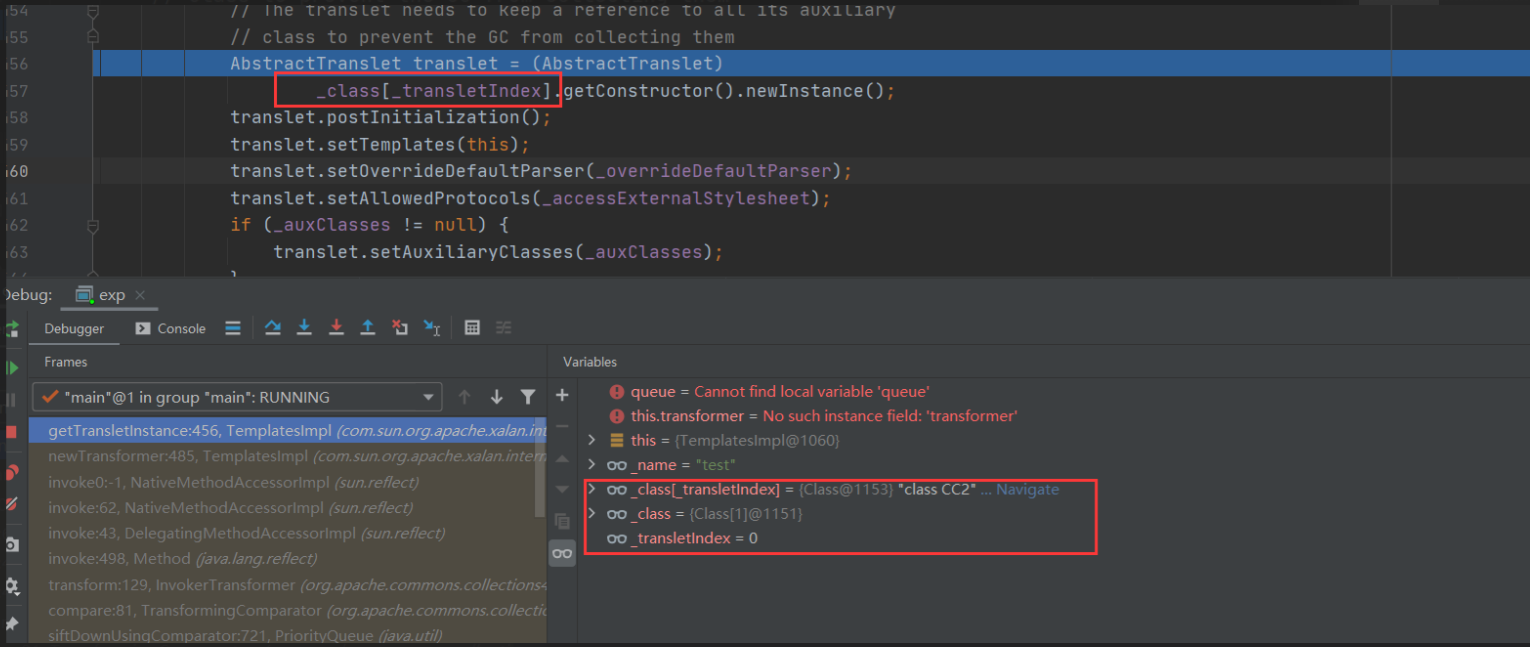Click the red Force Step Into icon
The width and height of the screenshot is (1530, 647).
337,328
